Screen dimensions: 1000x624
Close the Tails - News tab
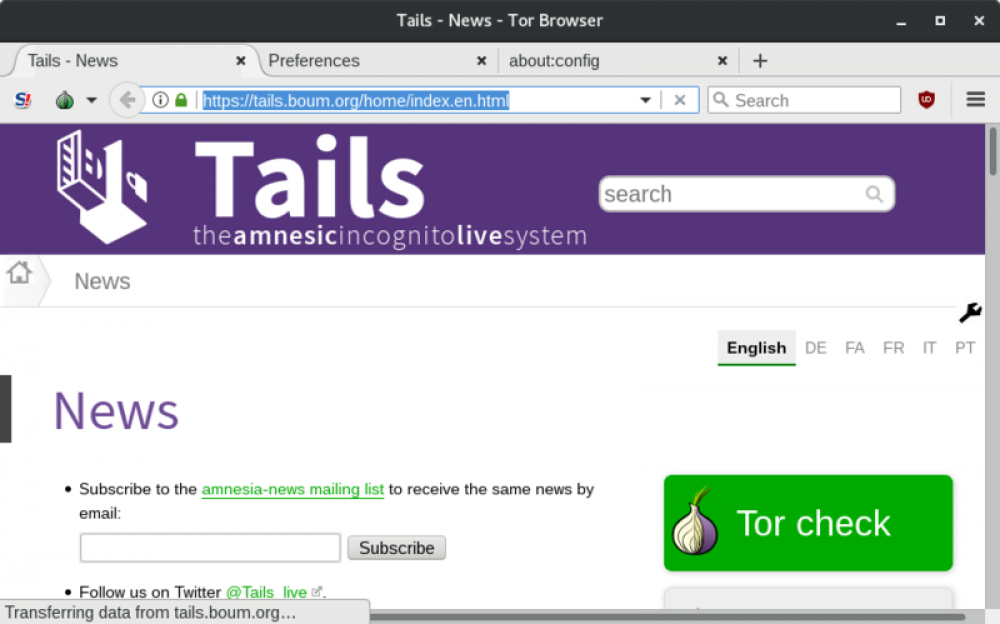[x=240, y=61]
